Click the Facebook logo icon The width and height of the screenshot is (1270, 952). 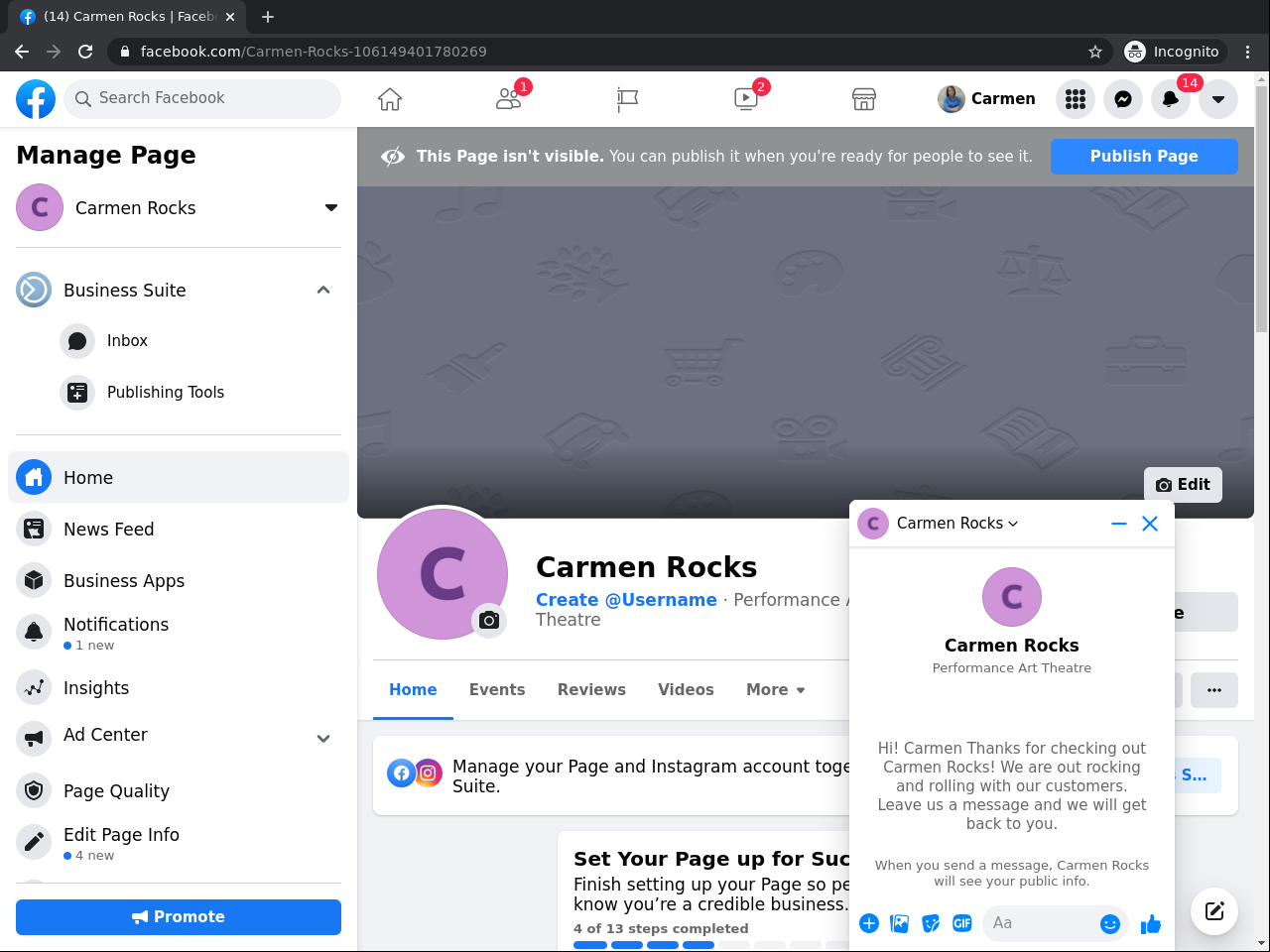point(36,99)
